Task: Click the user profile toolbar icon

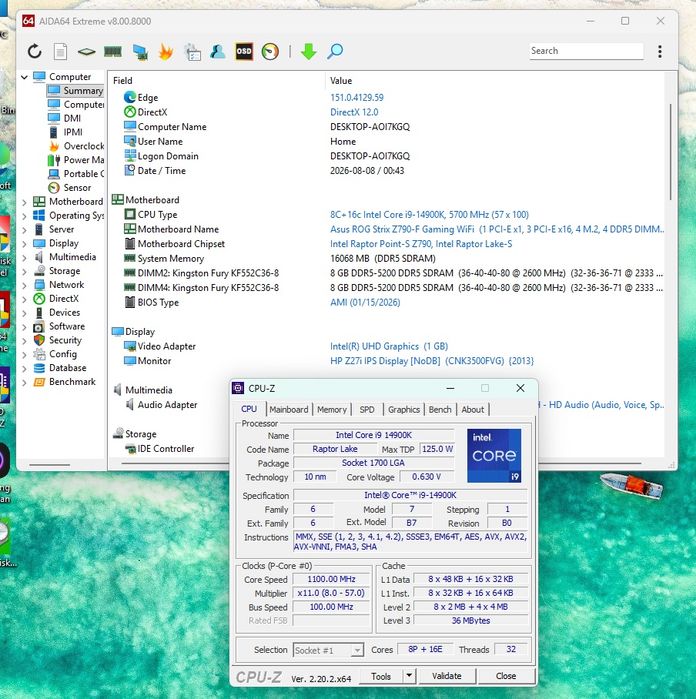Action: [x=218, y=51]
